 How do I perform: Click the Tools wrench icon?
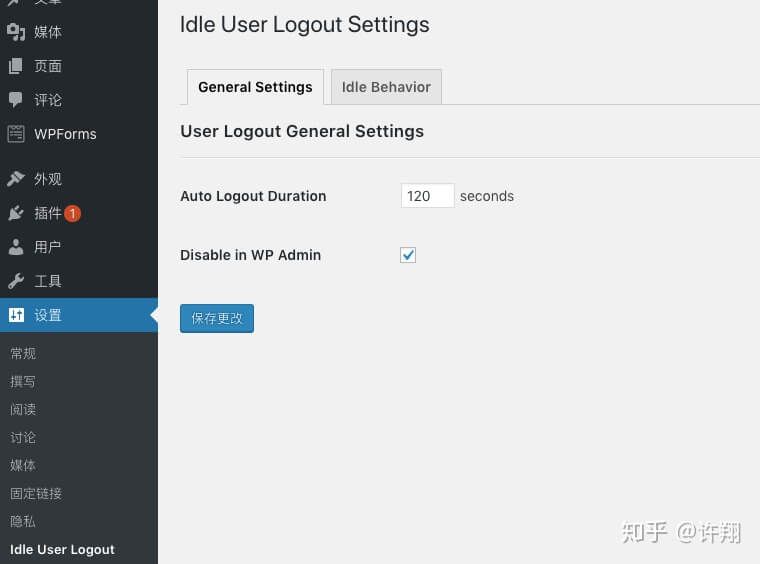16,281
